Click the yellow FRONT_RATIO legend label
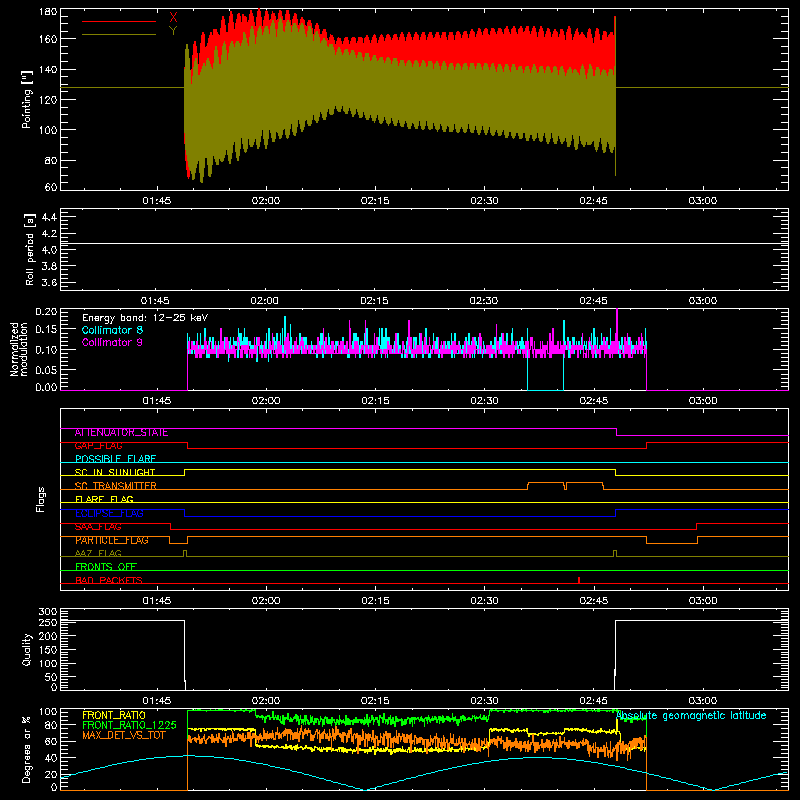Viewport: 800px width, 800px height. tap(114, 715)
